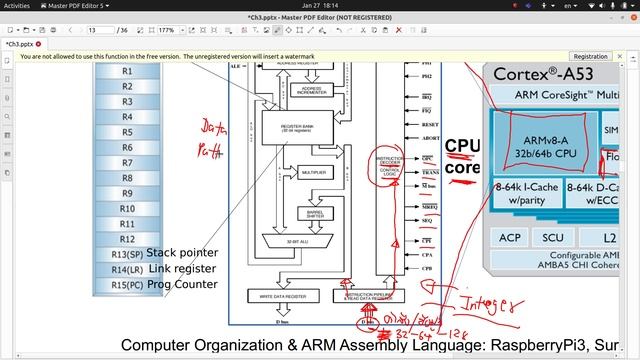
Task: Click the horizontal scrollbar at bottom
Action: pyautogui.click(x=318, y=356)
